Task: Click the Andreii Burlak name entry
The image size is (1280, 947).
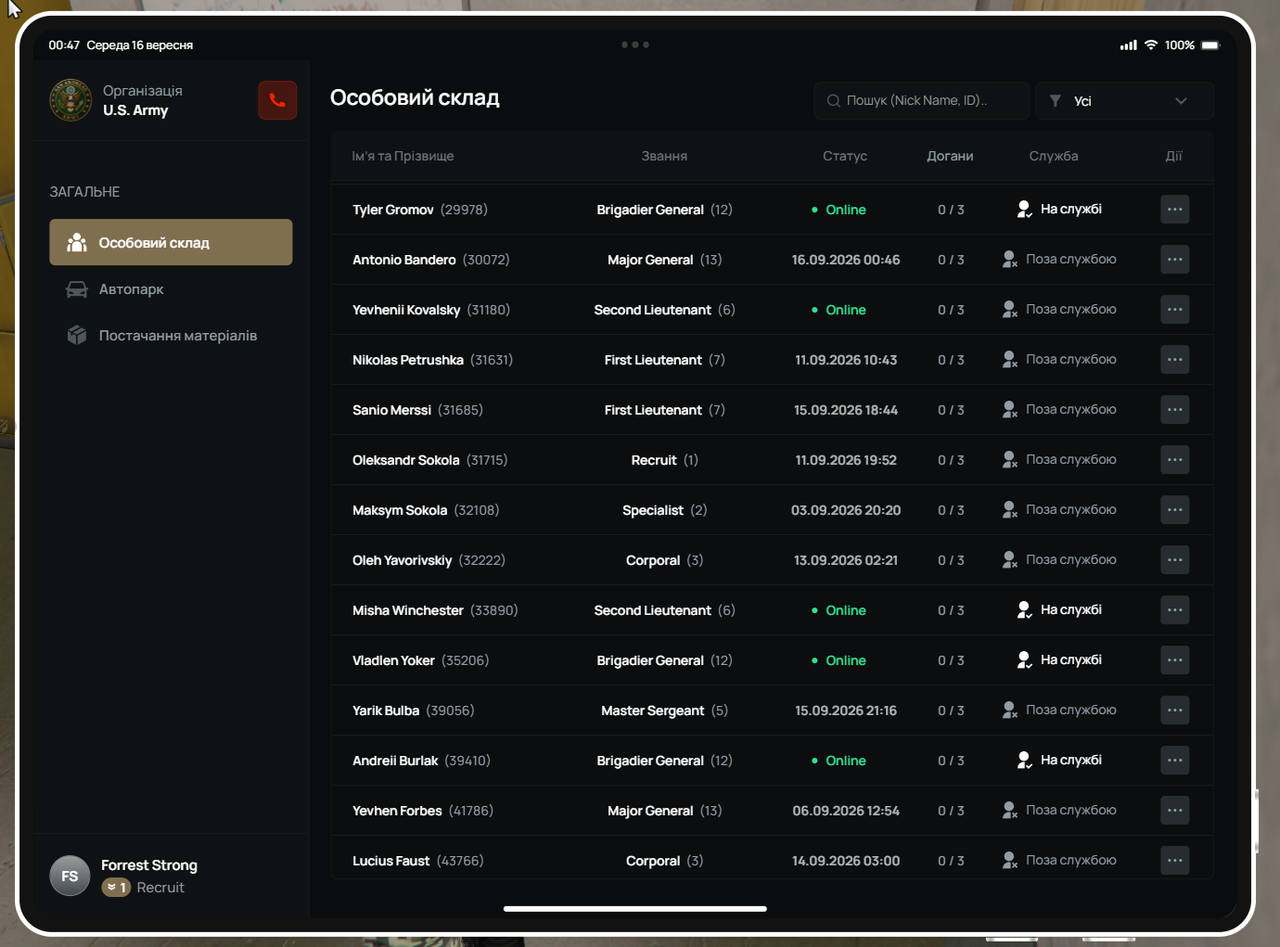Action: pos(395,760)
